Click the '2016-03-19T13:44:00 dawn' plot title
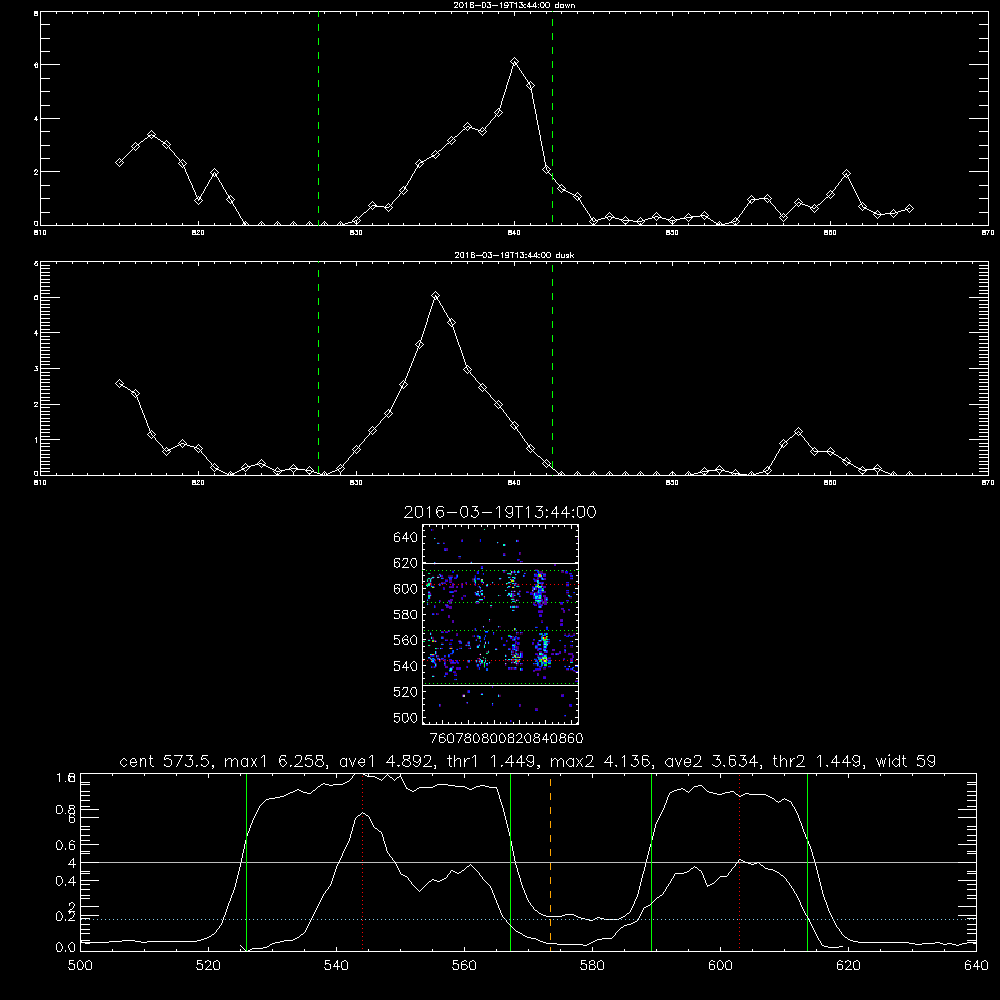Image resolution: width=1000 pixels, height=1000 pixels. point(514,5)
